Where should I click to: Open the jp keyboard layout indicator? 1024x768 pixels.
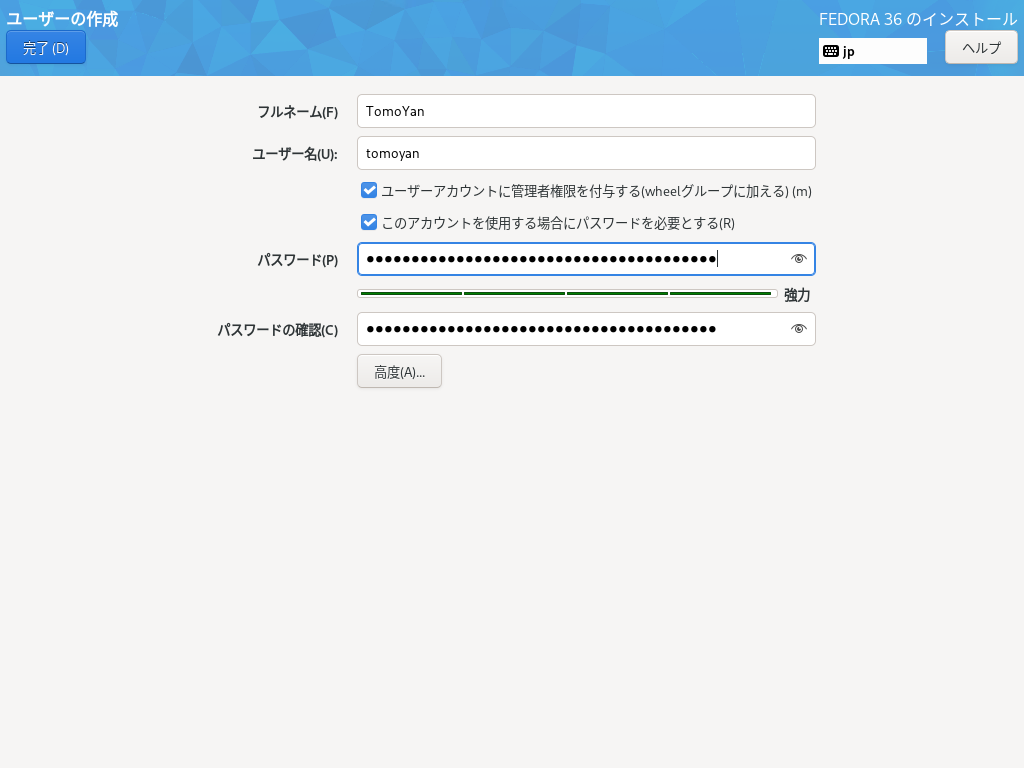(872, 51)
